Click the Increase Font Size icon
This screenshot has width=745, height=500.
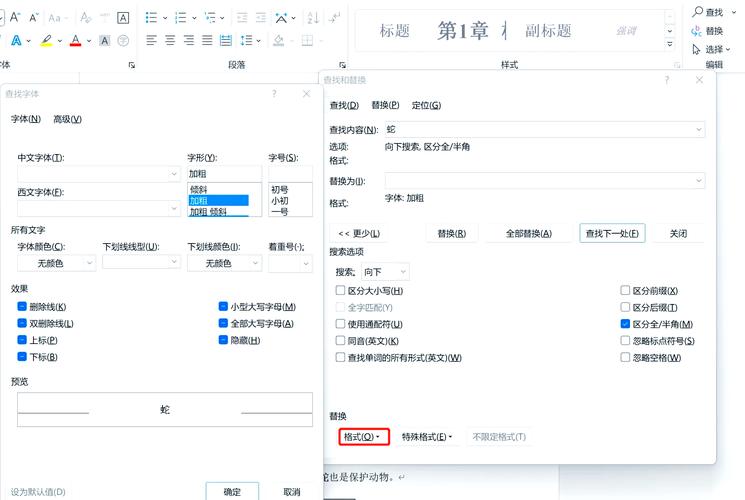(15, 18)
